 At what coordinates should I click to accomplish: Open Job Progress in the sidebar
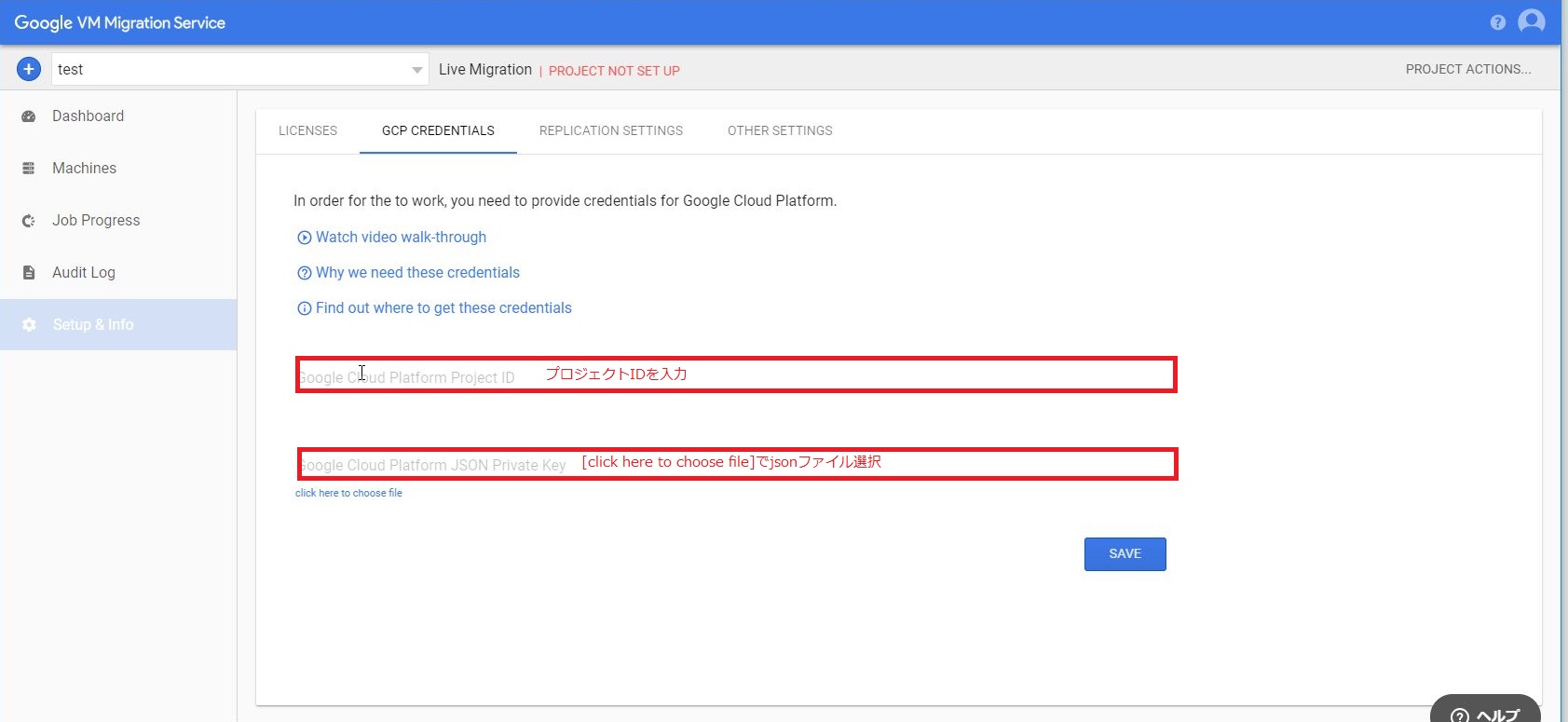[x=118, y=221]
